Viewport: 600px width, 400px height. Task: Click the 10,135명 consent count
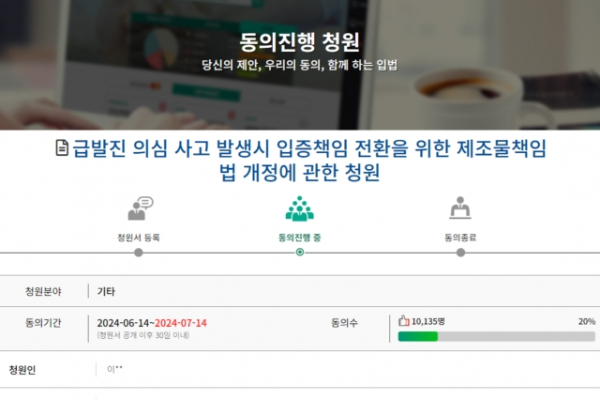[428, 321]
